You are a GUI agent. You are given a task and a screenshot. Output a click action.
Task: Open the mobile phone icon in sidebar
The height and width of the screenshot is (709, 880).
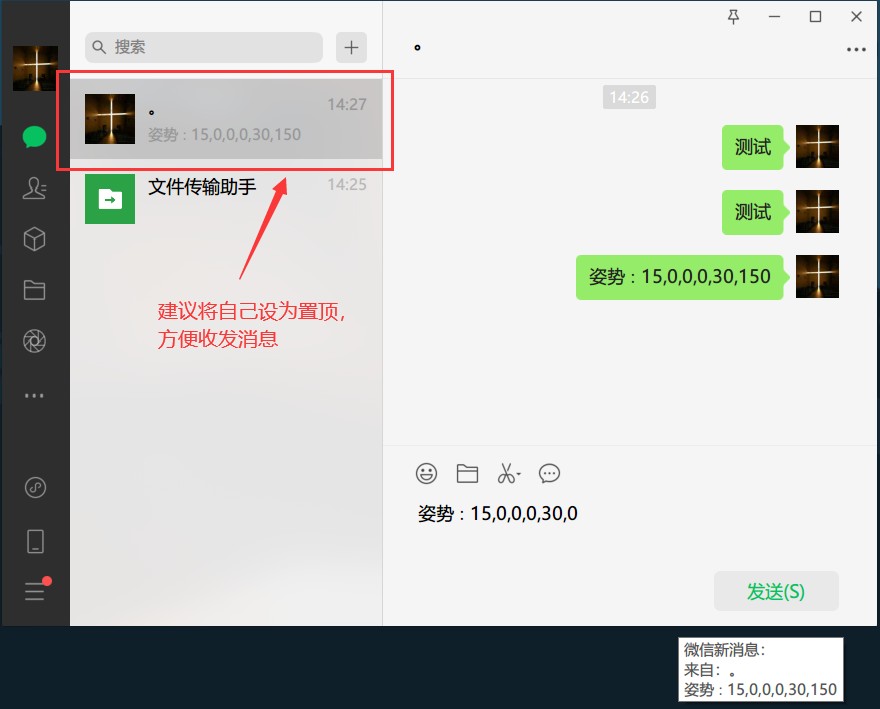click(x=34, y=540)
